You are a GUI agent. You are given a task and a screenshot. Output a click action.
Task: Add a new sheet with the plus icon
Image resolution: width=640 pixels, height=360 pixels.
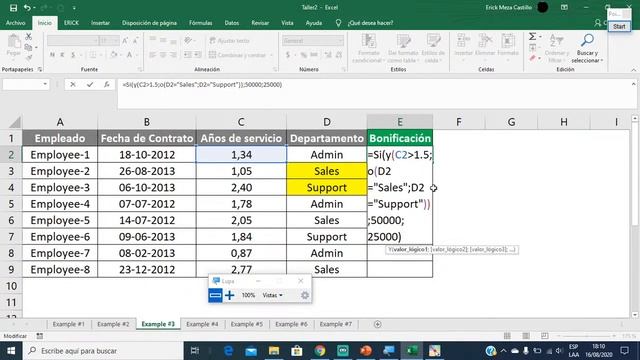click(x=378, y=324)
